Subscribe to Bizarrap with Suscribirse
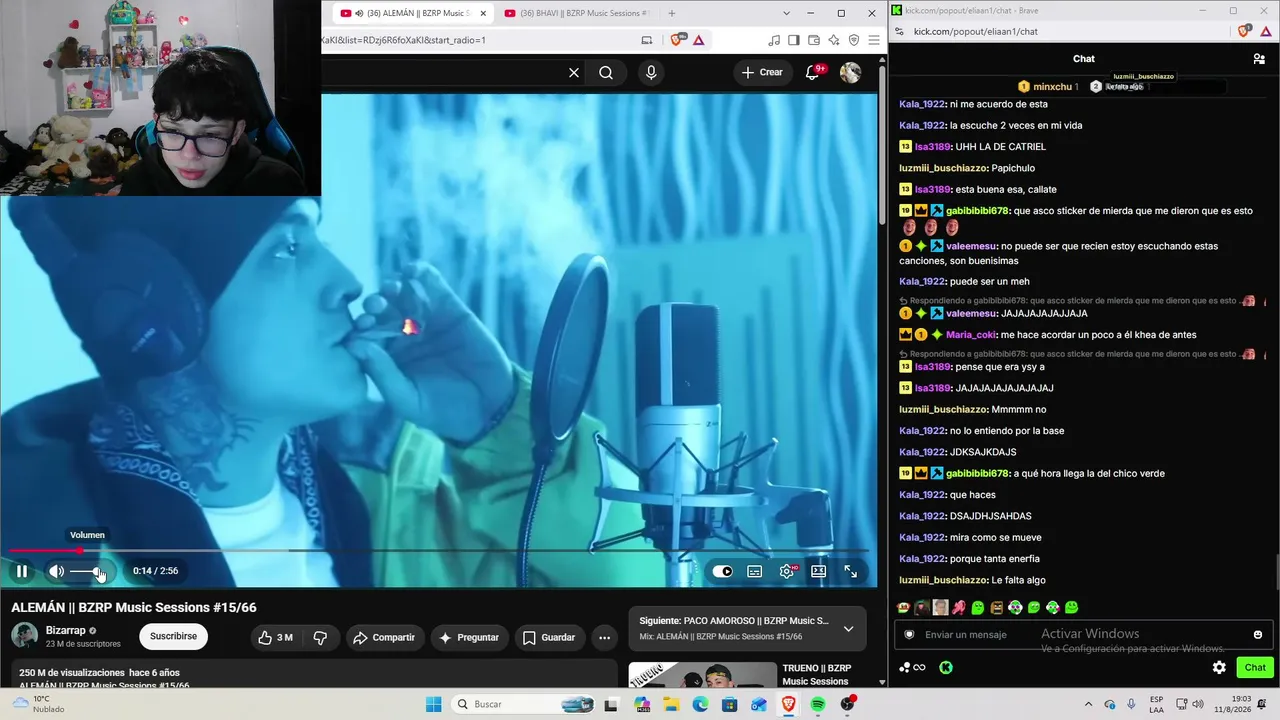 click(x=173, y=636)
